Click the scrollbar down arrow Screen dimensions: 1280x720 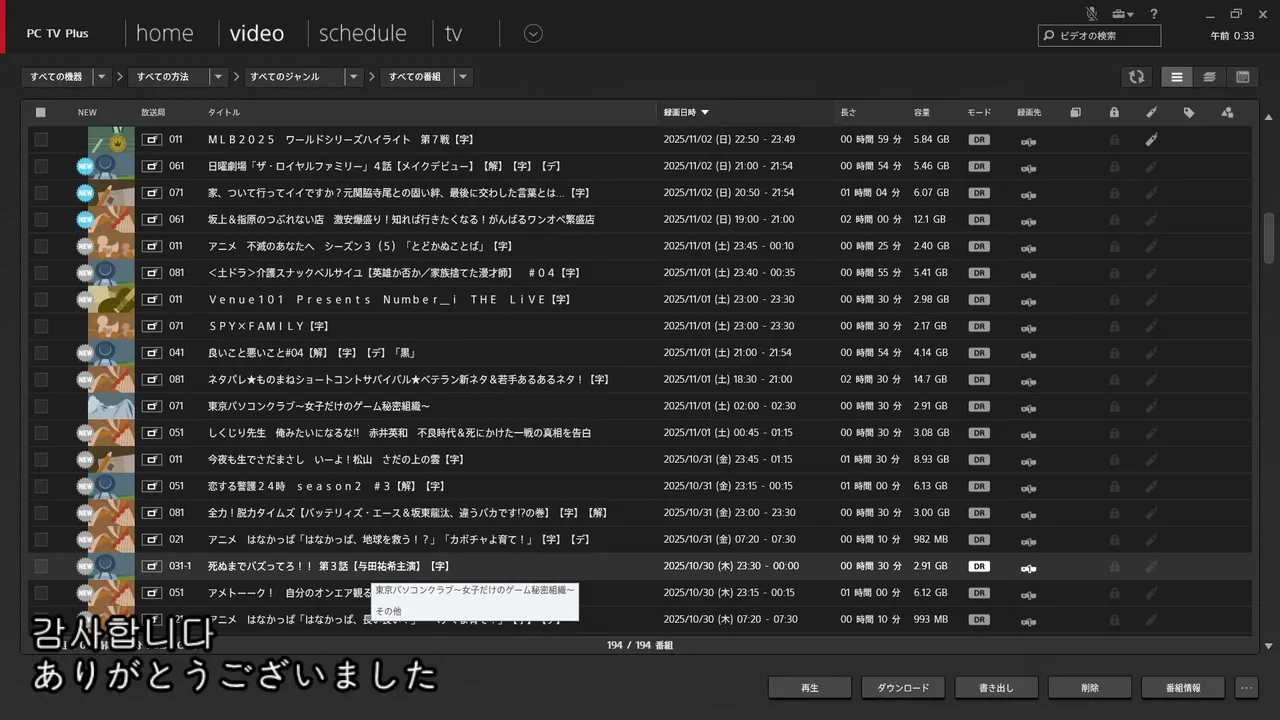tap(1269, 647)
